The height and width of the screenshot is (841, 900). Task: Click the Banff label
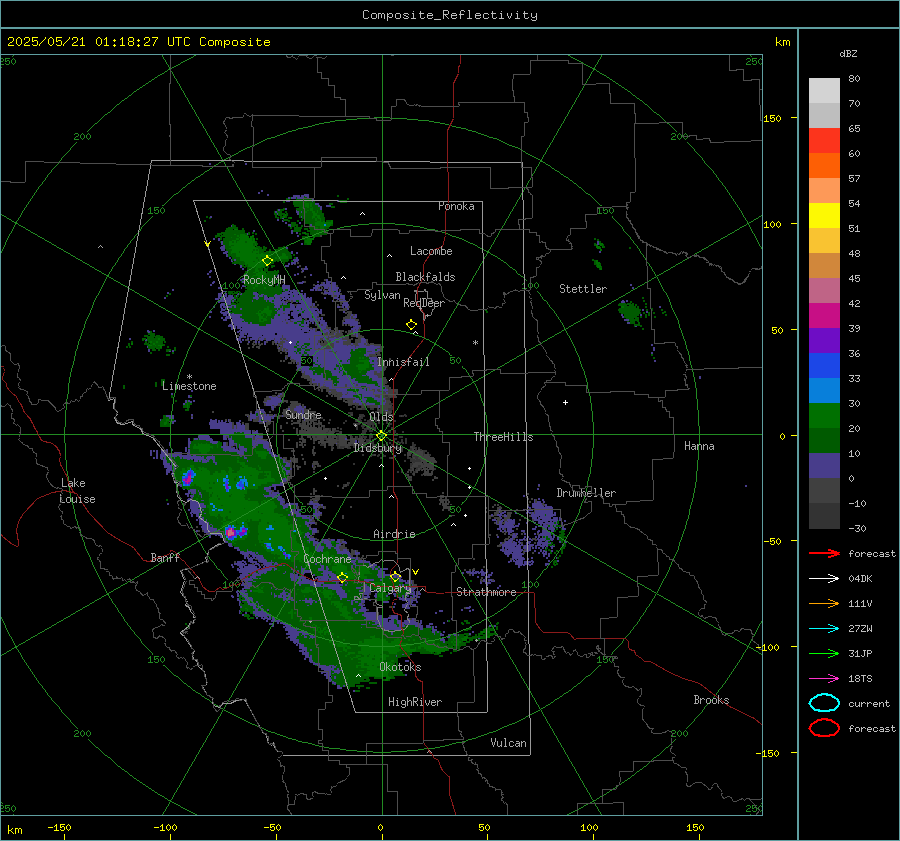pos(165,557)
